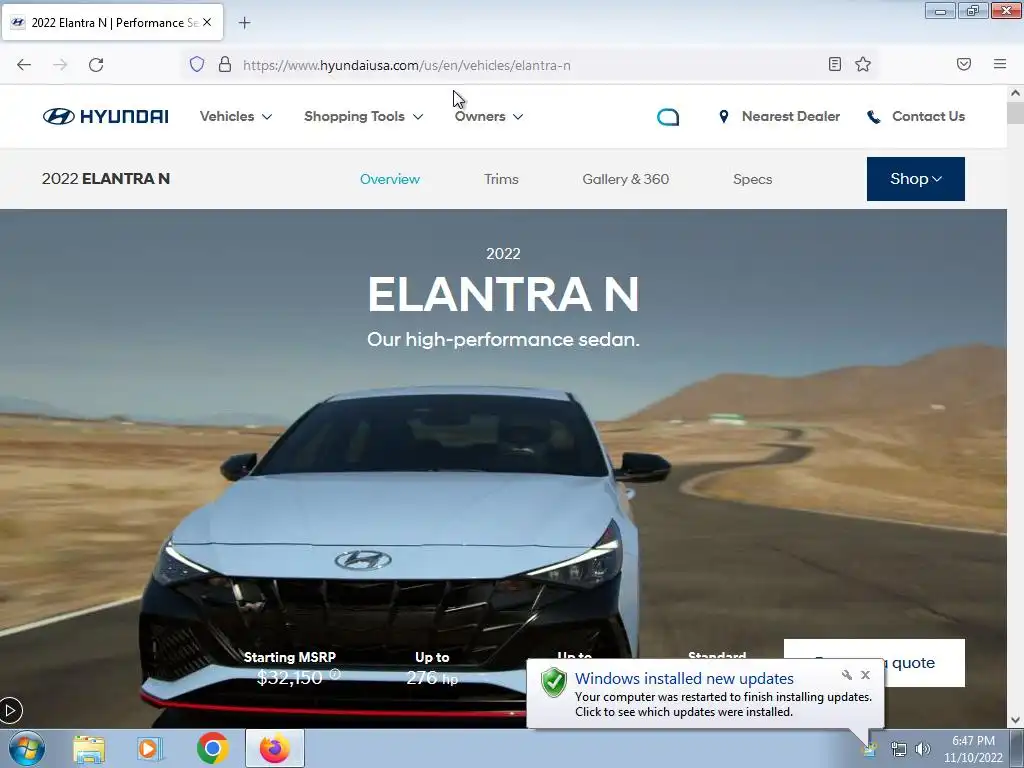Click the MSRP info icon beside $32,150
The height and width of the screenshot is (768, 1024).
click(335, 673)
